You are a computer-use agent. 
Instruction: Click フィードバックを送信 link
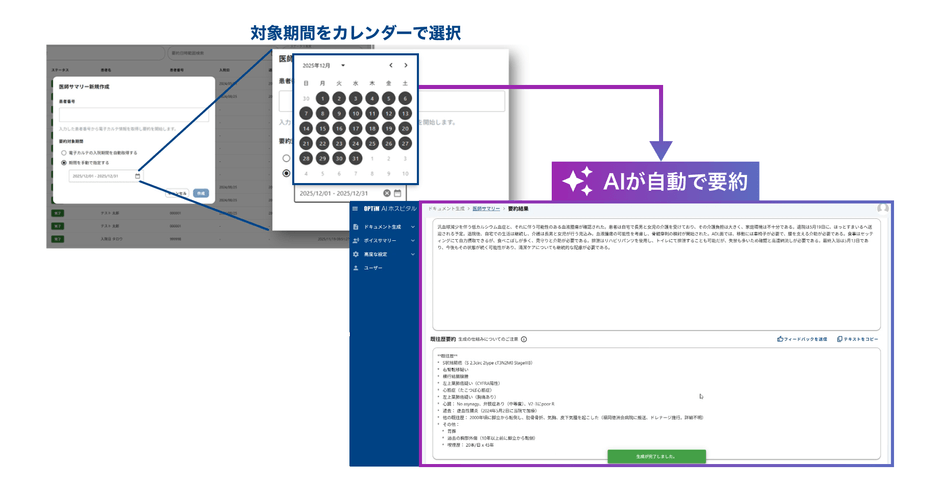click(x=806, y=339)
